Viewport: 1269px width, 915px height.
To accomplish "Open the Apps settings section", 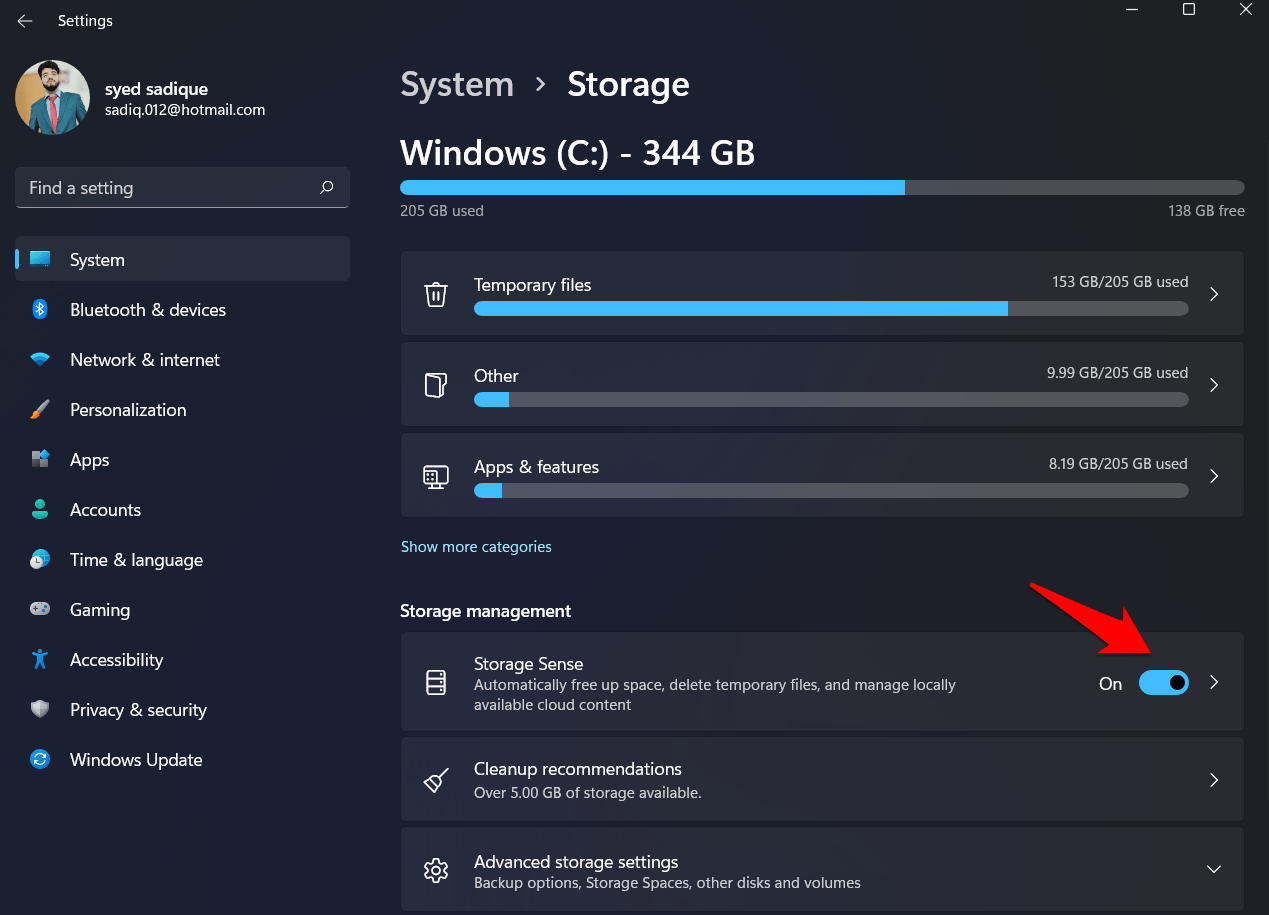I will [89, 460].
